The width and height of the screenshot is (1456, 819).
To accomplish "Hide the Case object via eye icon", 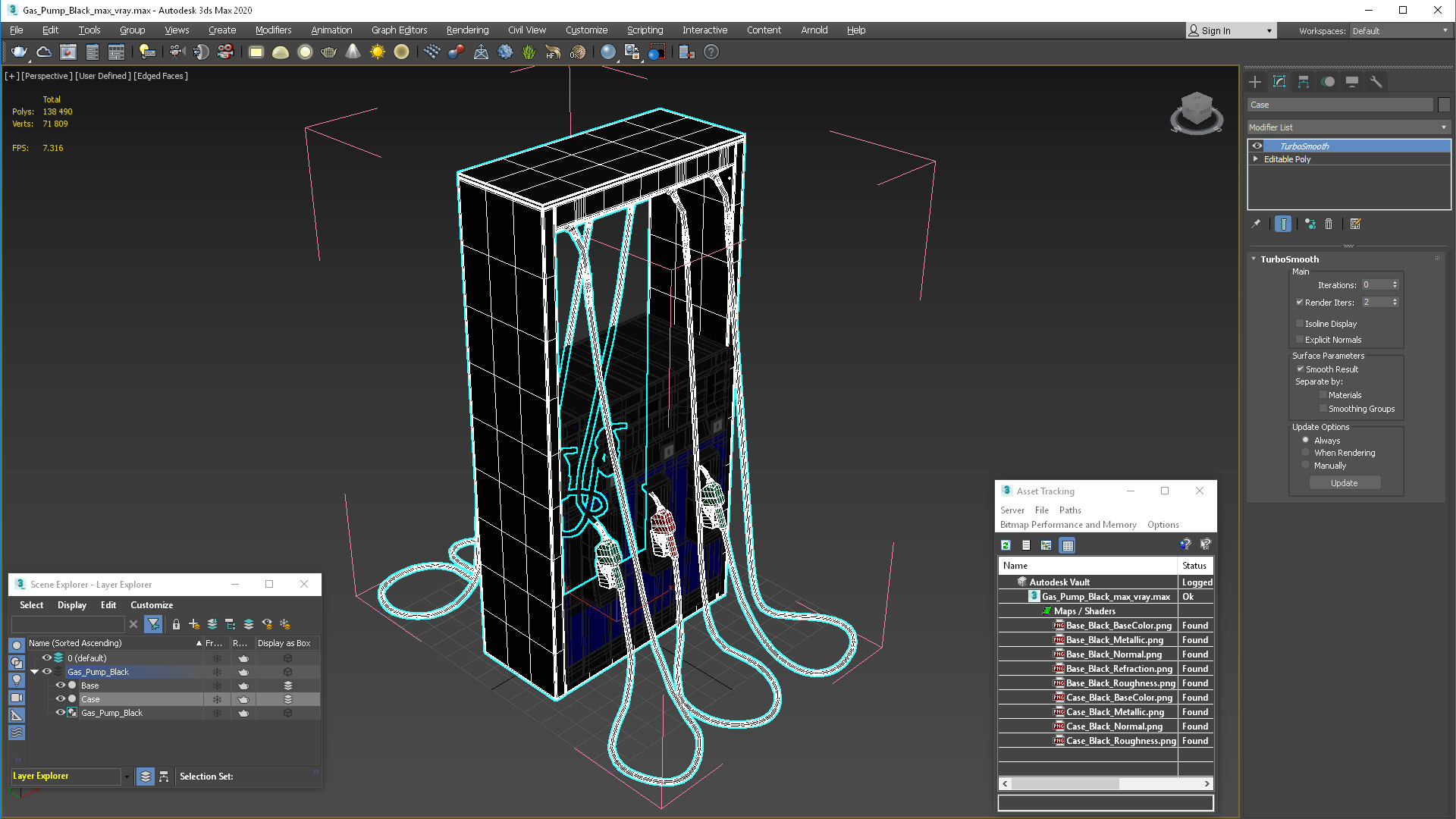I will click(60, 699).
